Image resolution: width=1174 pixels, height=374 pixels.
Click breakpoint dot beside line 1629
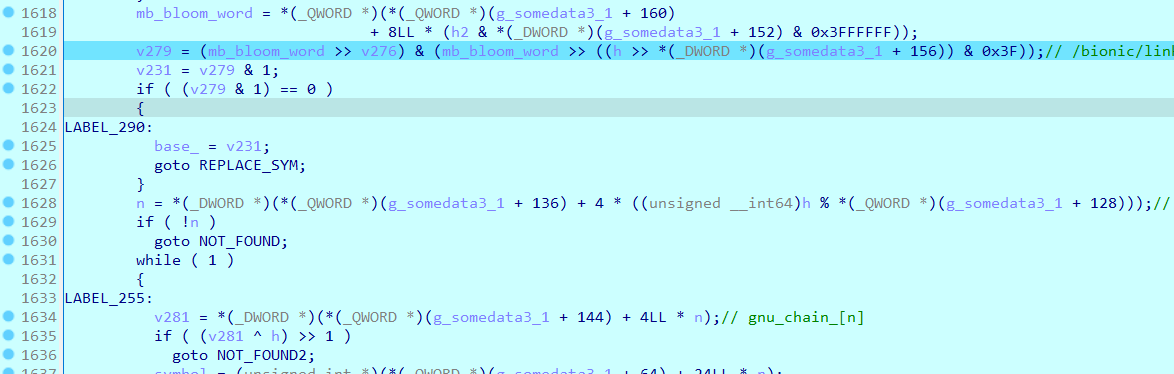tap(8, 222)
